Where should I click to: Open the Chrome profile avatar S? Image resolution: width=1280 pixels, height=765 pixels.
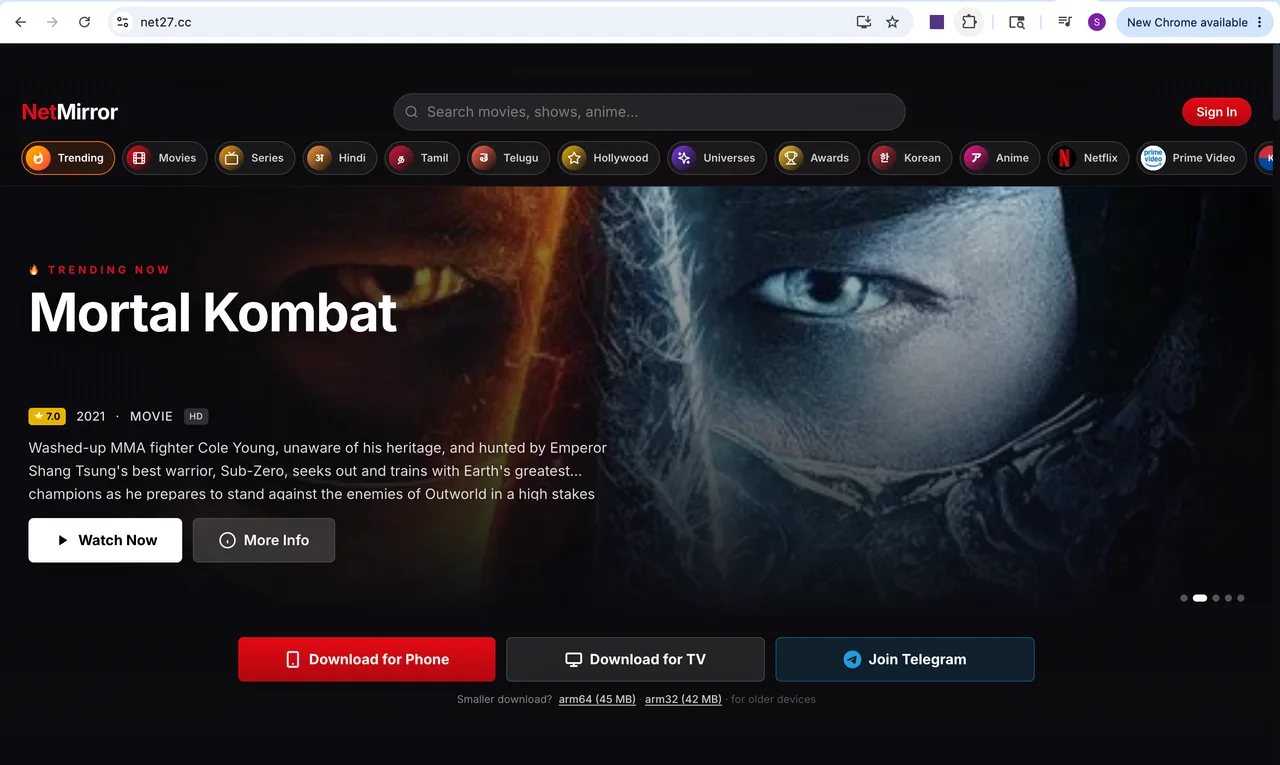click(1097, 22)
